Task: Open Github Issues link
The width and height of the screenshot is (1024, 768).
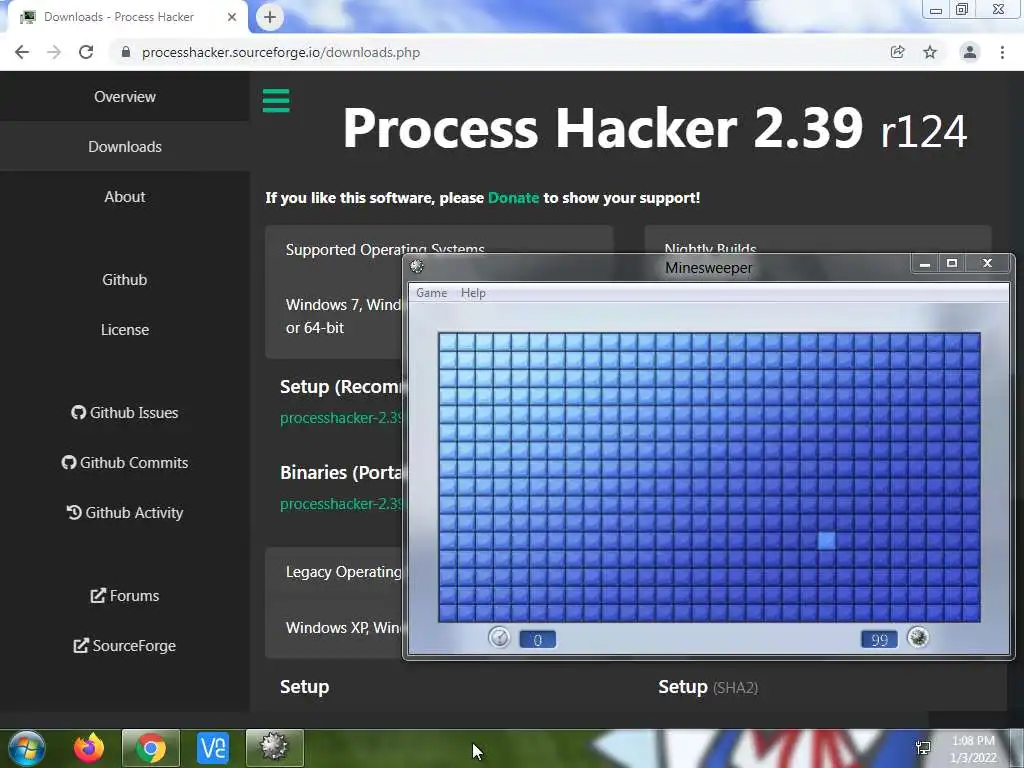Action: click(x=125, y=413)
